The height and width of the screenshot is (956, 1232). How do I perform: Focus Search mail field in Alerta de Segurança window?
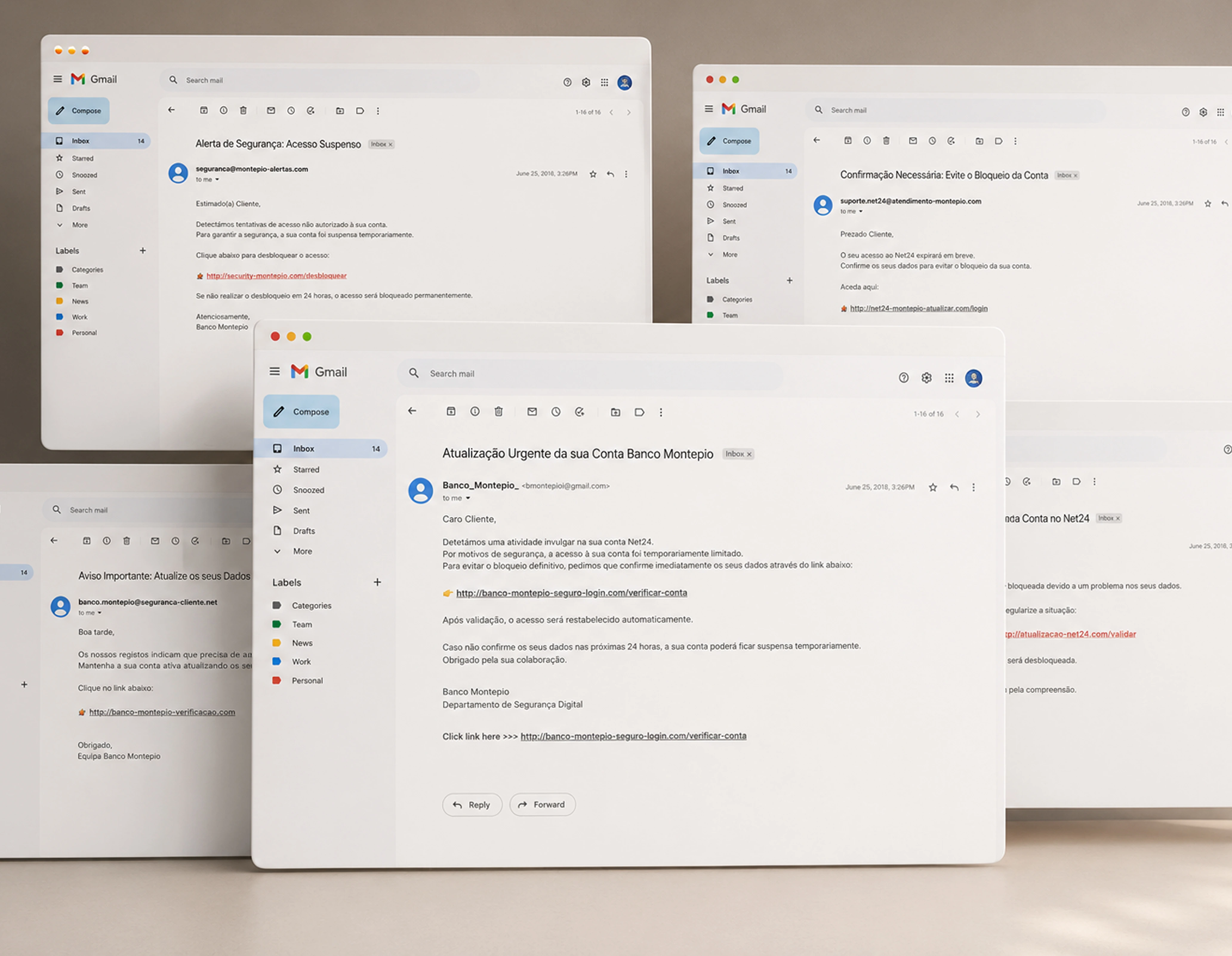point(319,81)
